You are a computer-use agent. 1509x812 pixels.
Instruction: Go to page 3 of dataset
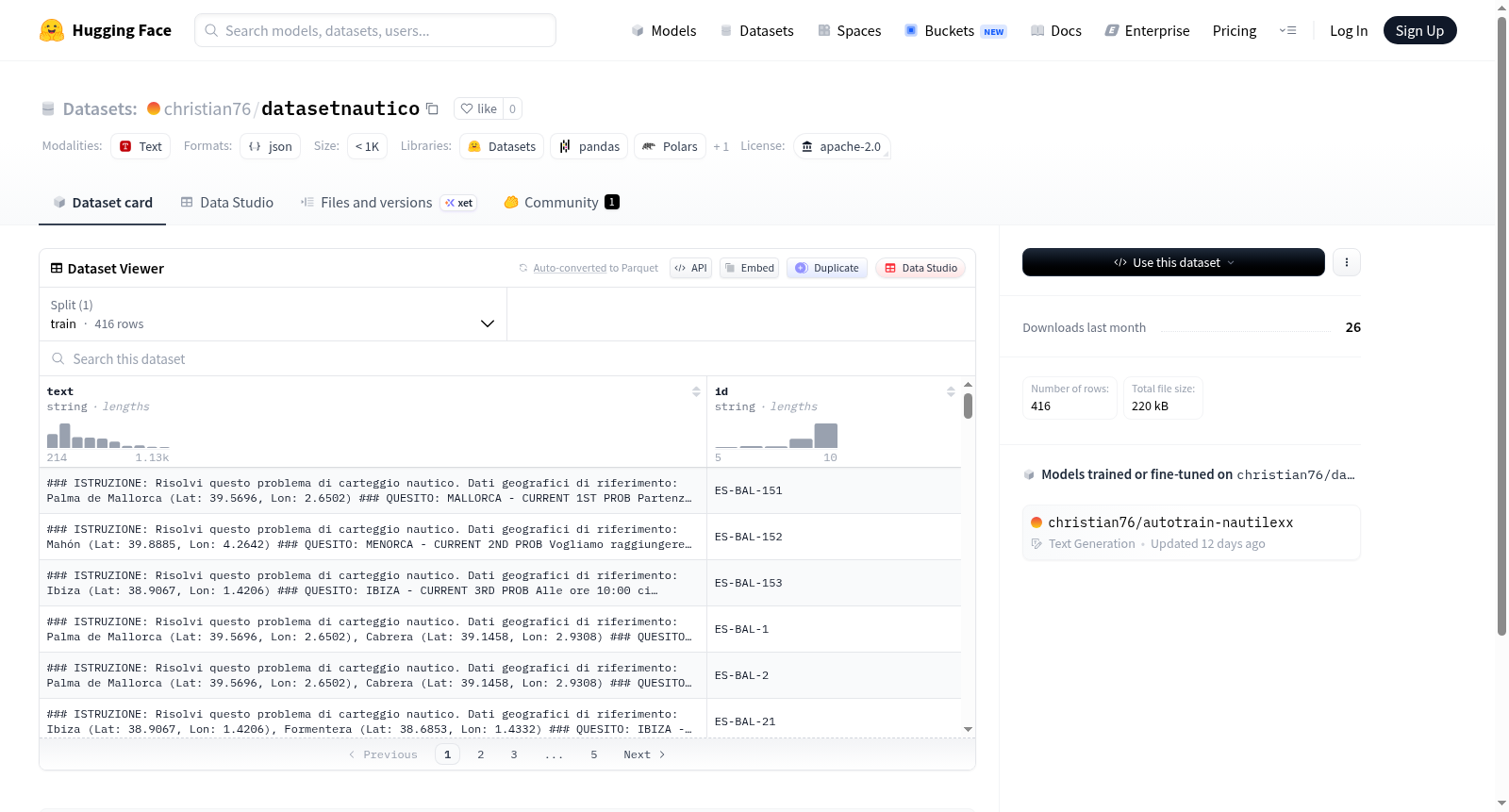click(x=514, y=754)
